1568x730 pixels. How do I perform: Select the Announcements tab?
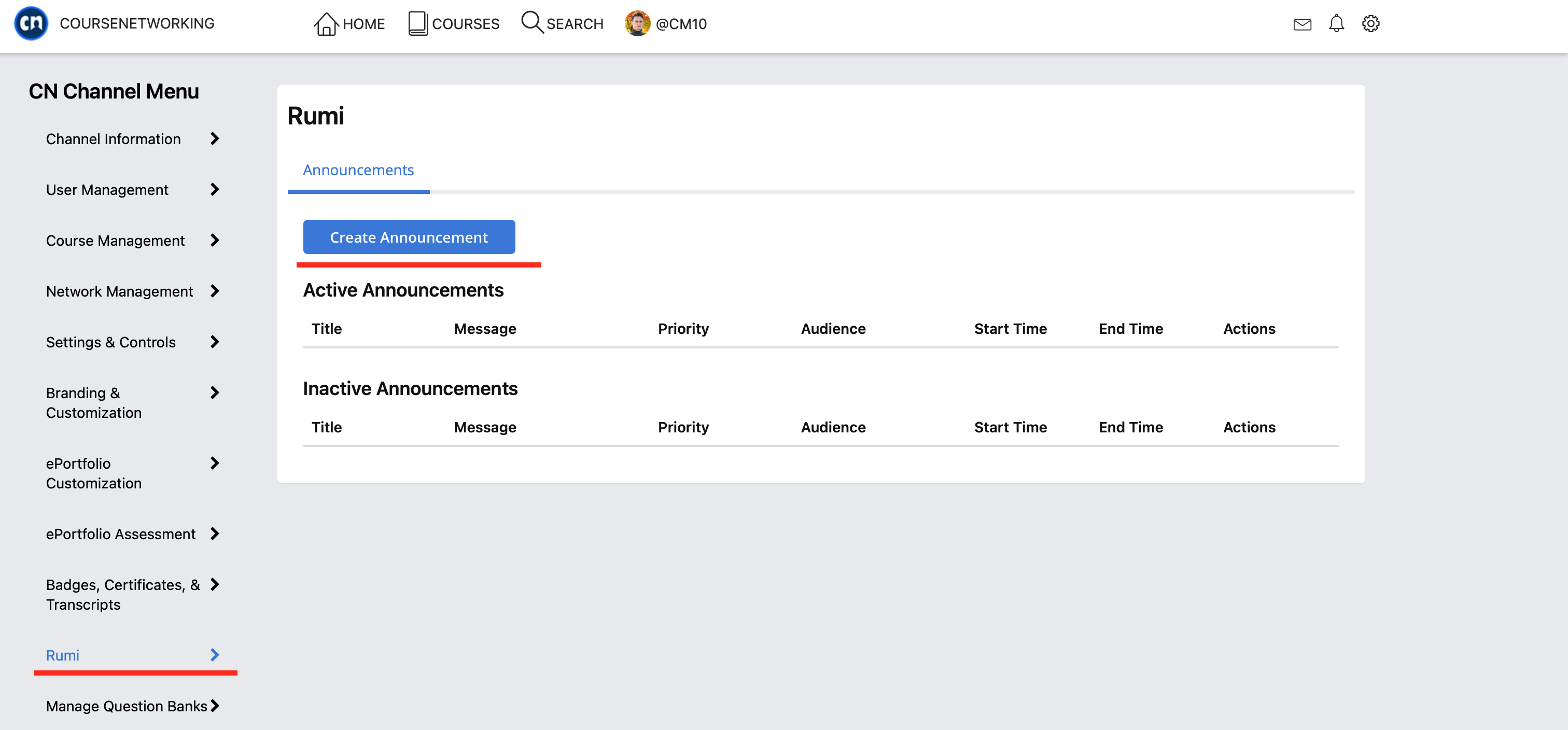tap(358, 170)
